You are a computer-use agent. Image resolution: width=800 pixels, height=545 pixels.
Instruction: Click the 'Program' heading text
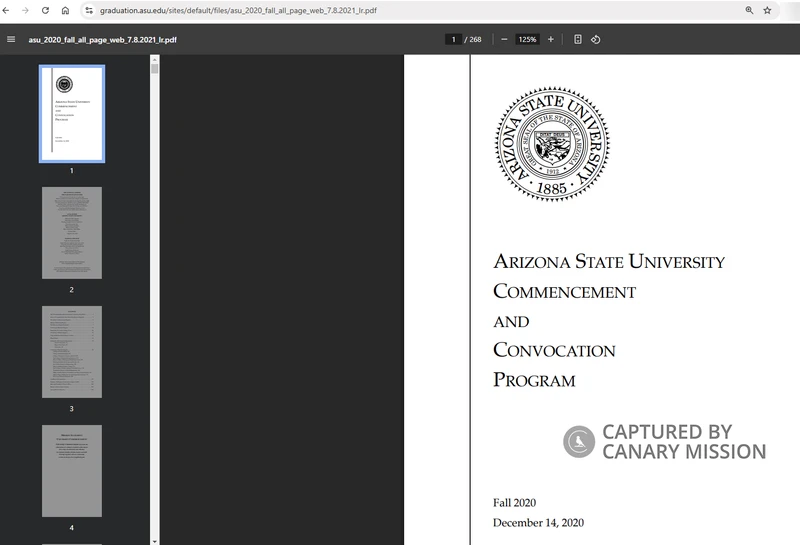click(534, 380)
